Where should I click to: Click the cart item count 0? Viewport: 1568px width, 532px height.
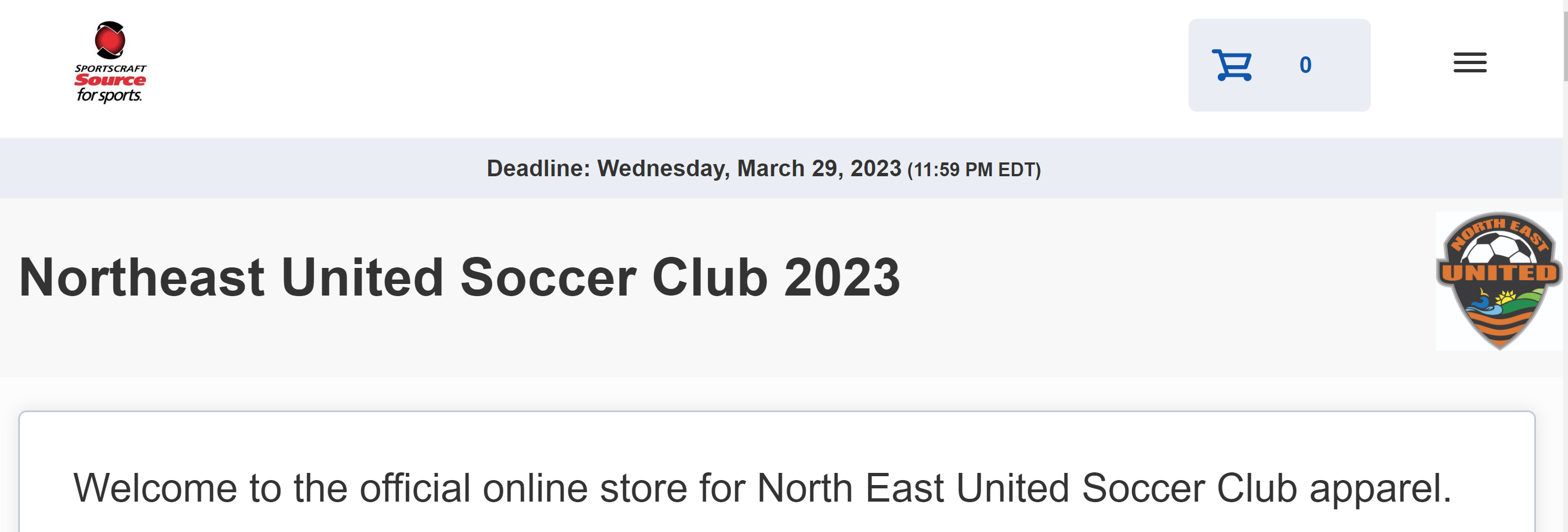[1305, 65]
